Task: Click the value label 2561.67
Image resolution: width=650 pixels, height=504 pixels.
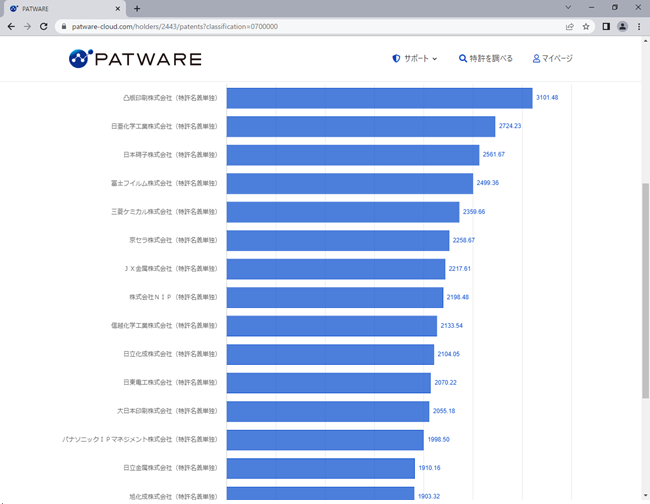Action: [x=494, y=155]
